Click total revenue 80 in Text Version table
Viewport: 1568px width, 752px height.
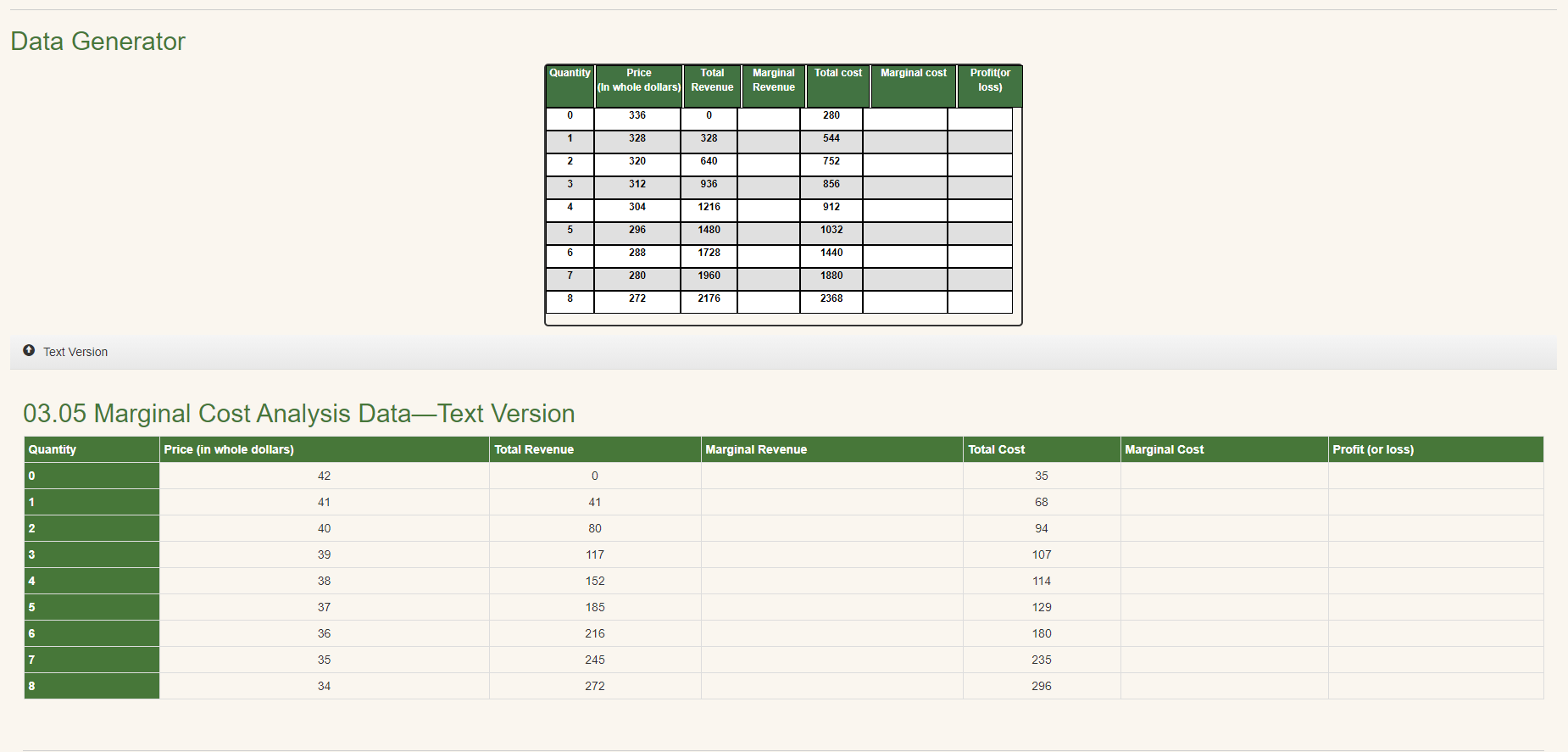(595, 528)
